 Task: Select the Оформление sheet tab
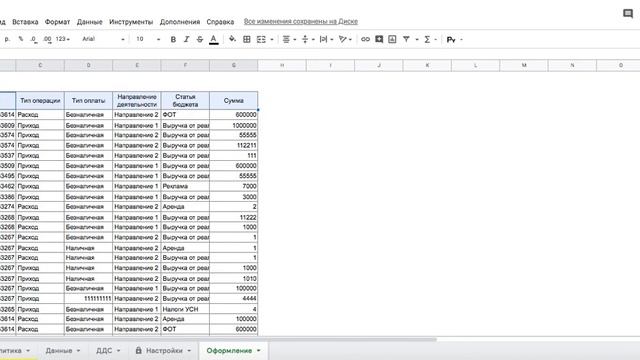point(229,351)
